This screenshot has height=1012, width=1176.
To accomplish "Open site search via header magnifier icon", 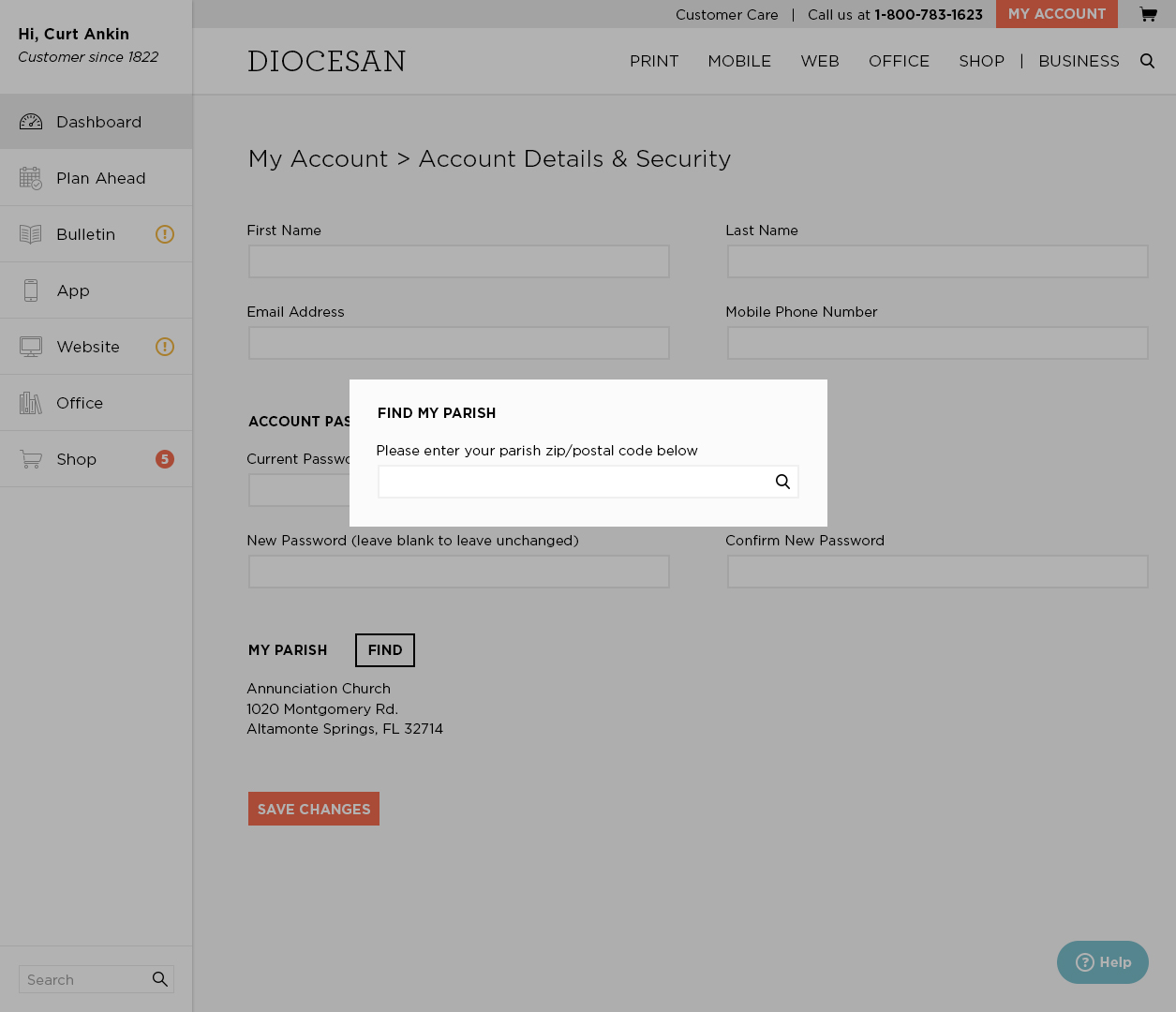I will click(x=1147, y=61).
